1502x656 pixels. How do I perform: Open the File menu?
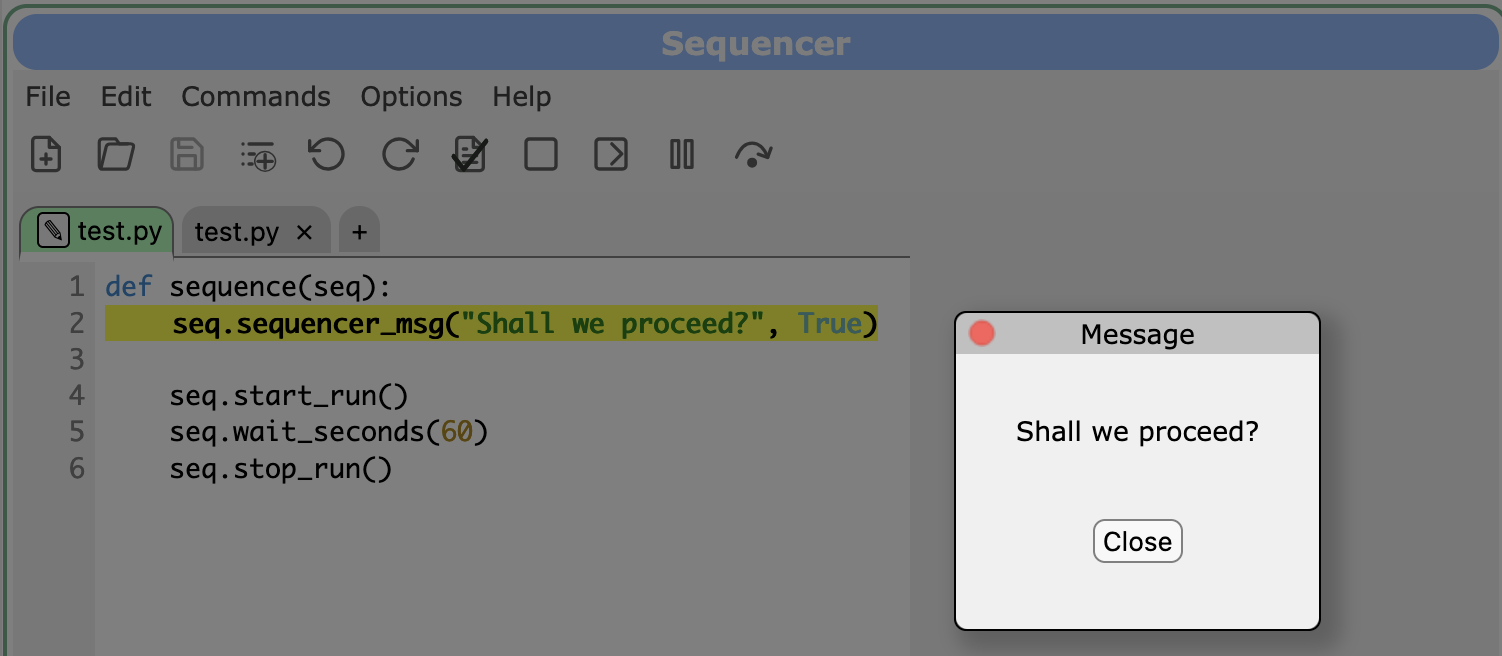click(48, 97)
